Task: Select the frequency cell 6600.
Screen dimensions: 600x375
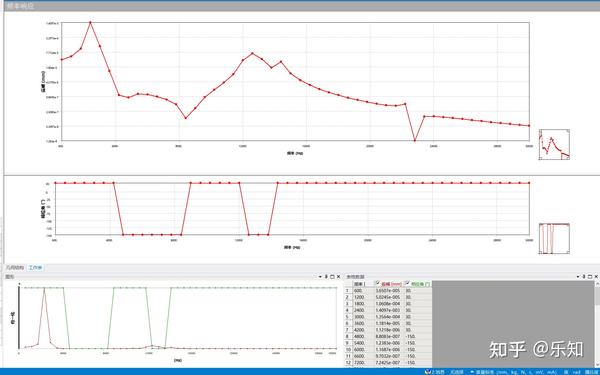Action: tap(364, 356)
